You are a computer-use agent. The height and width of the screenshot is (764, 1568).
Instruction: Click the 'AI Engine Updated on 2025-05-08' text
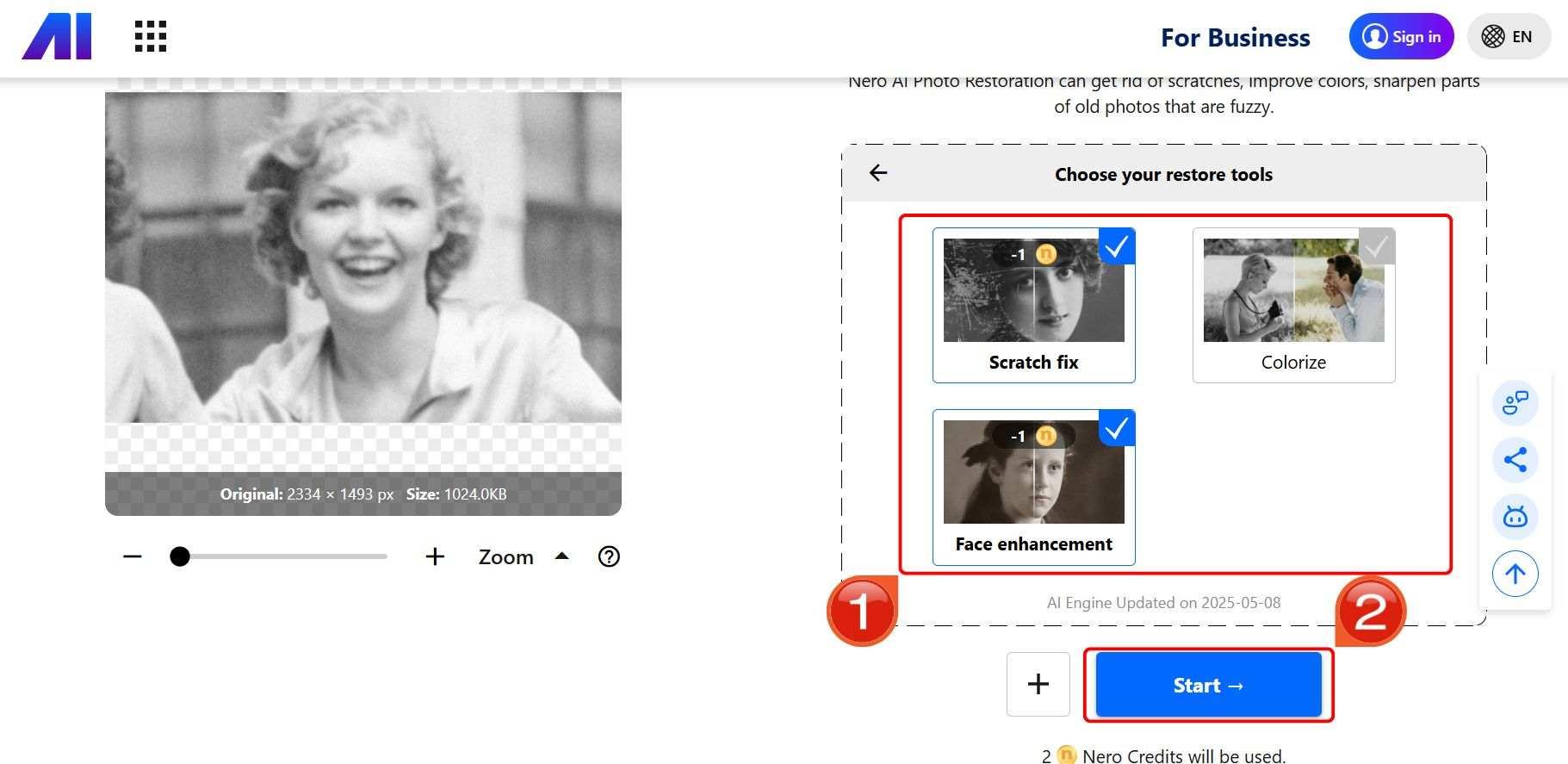click(x=1163, y=603)
